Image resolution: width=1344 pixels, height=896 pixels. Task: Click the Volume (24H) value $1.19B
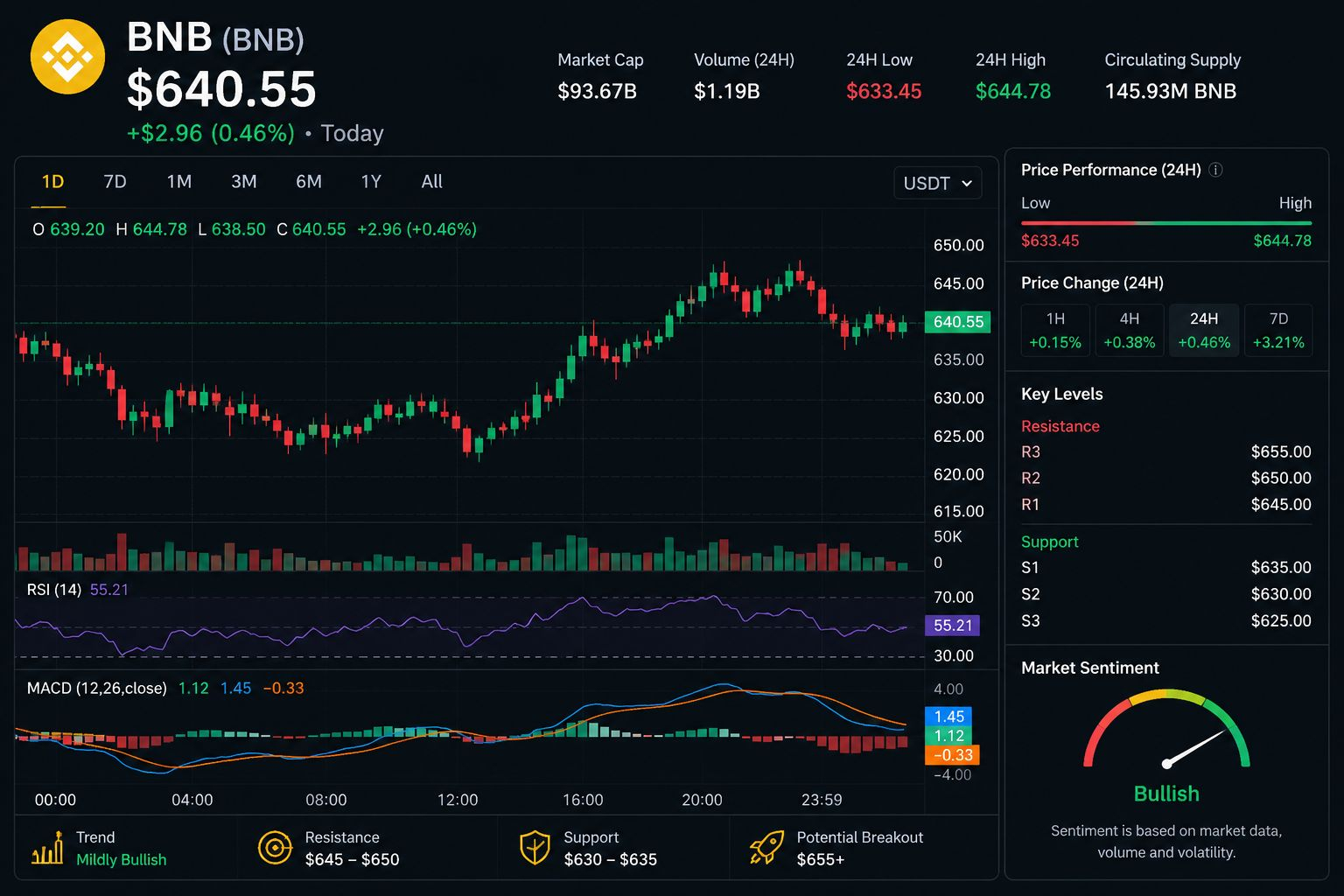pyautogui.click(x=726, y=91)
